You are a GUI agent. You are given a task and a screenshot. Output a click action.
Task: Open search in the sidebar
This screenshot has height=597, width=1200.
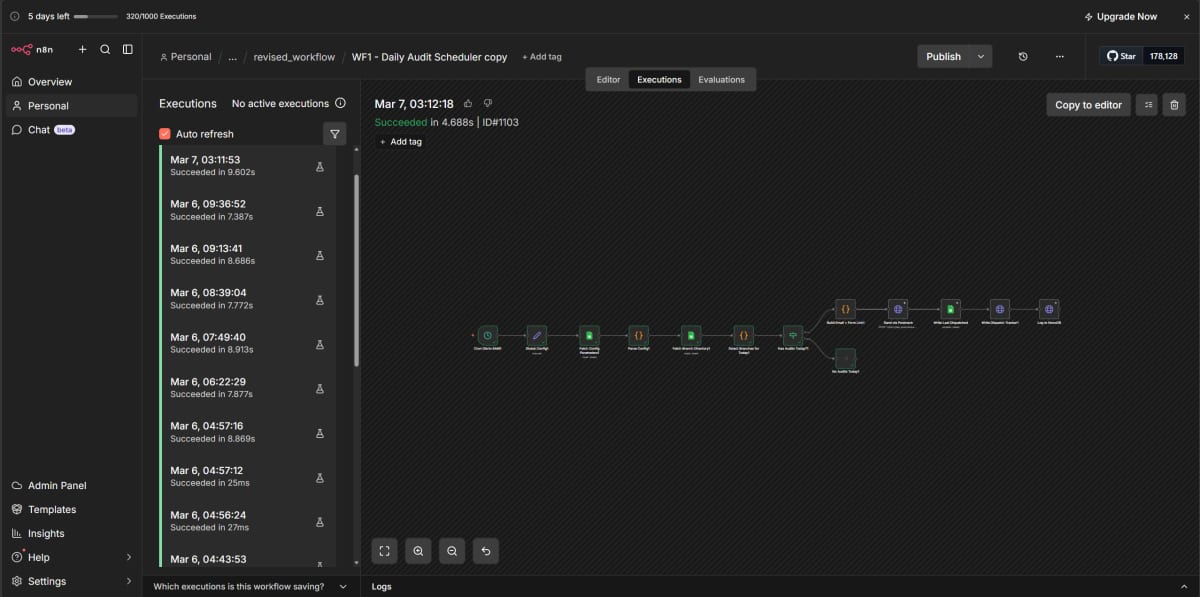104,48
